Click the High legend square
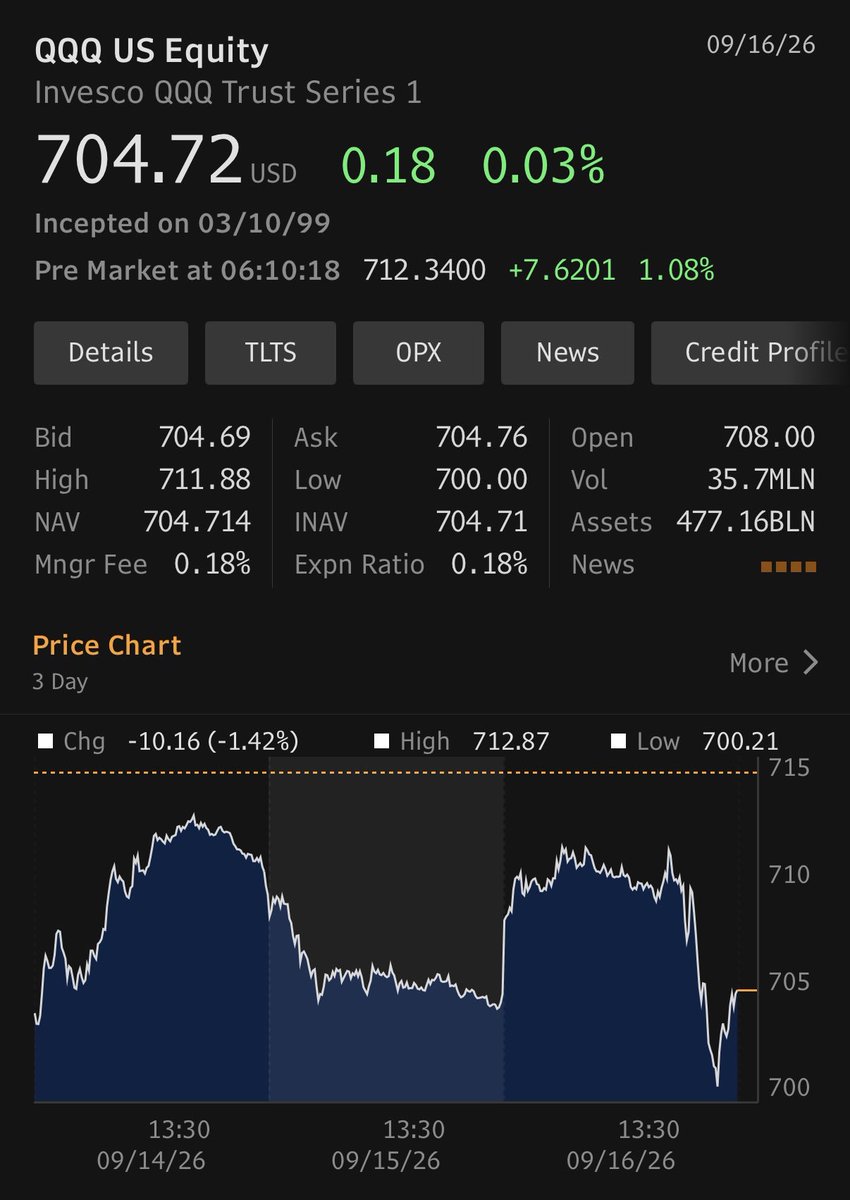The width and height of the screenshot is (850, 1200). click(381, 742)
